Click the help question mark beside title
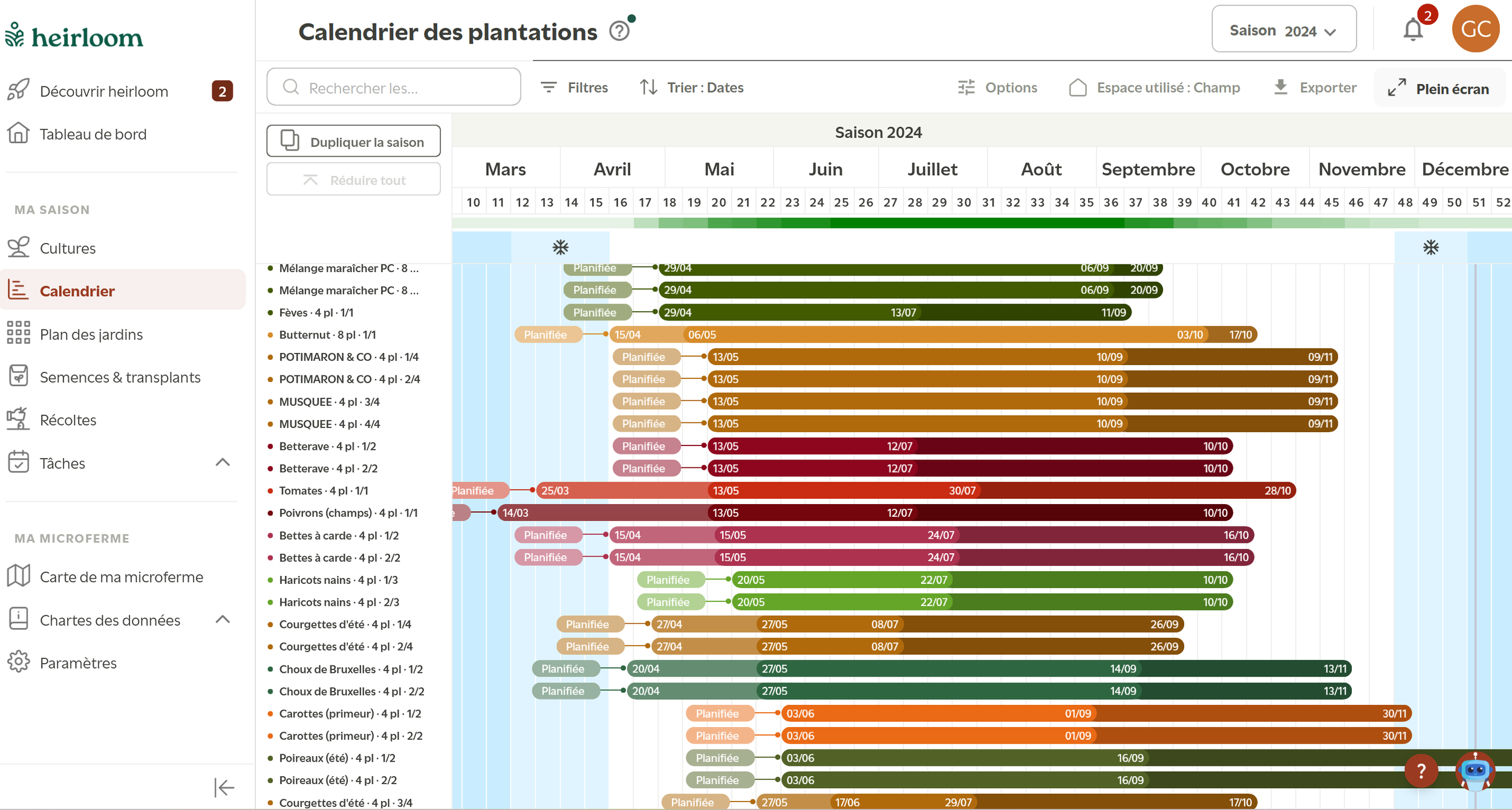 click(x=619, y=31)
